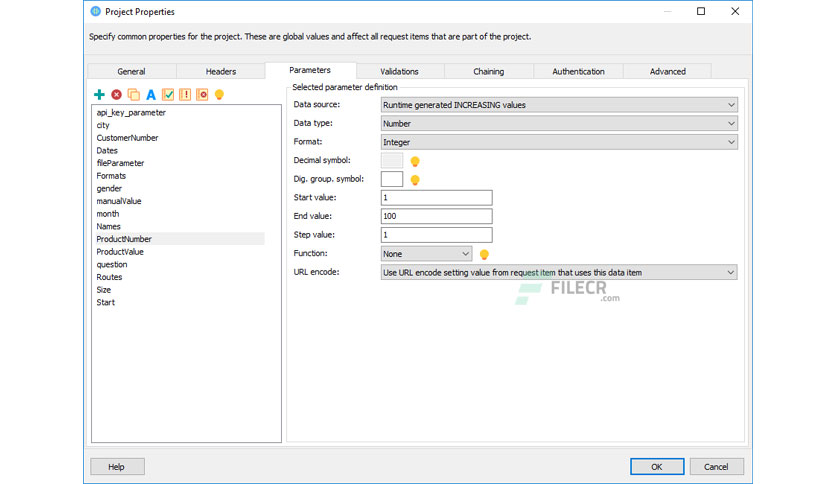This screenshot has height=484, width=836.
Task: Delete the parameter using the red X icon
Action: [x=116, y=94]
